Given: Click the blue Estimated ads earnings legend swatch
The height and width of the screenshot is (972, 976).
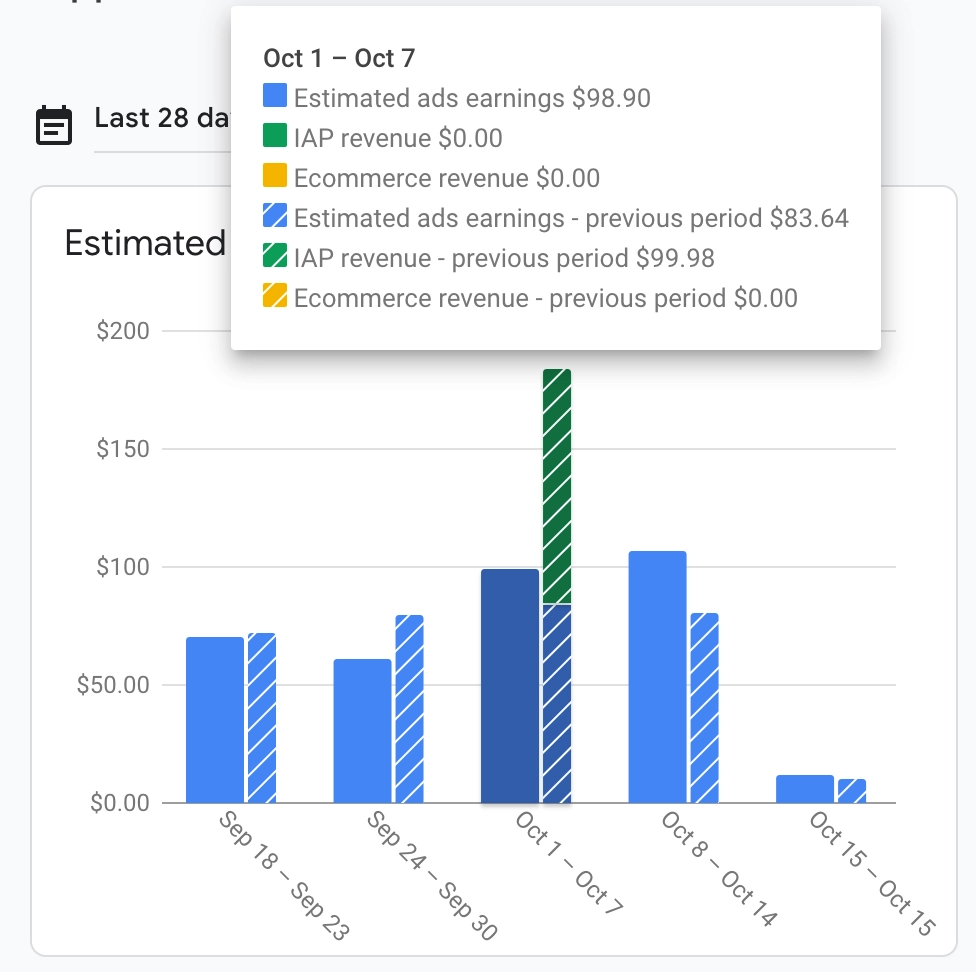Looking at the screenshot, I should tap(276, 97).
